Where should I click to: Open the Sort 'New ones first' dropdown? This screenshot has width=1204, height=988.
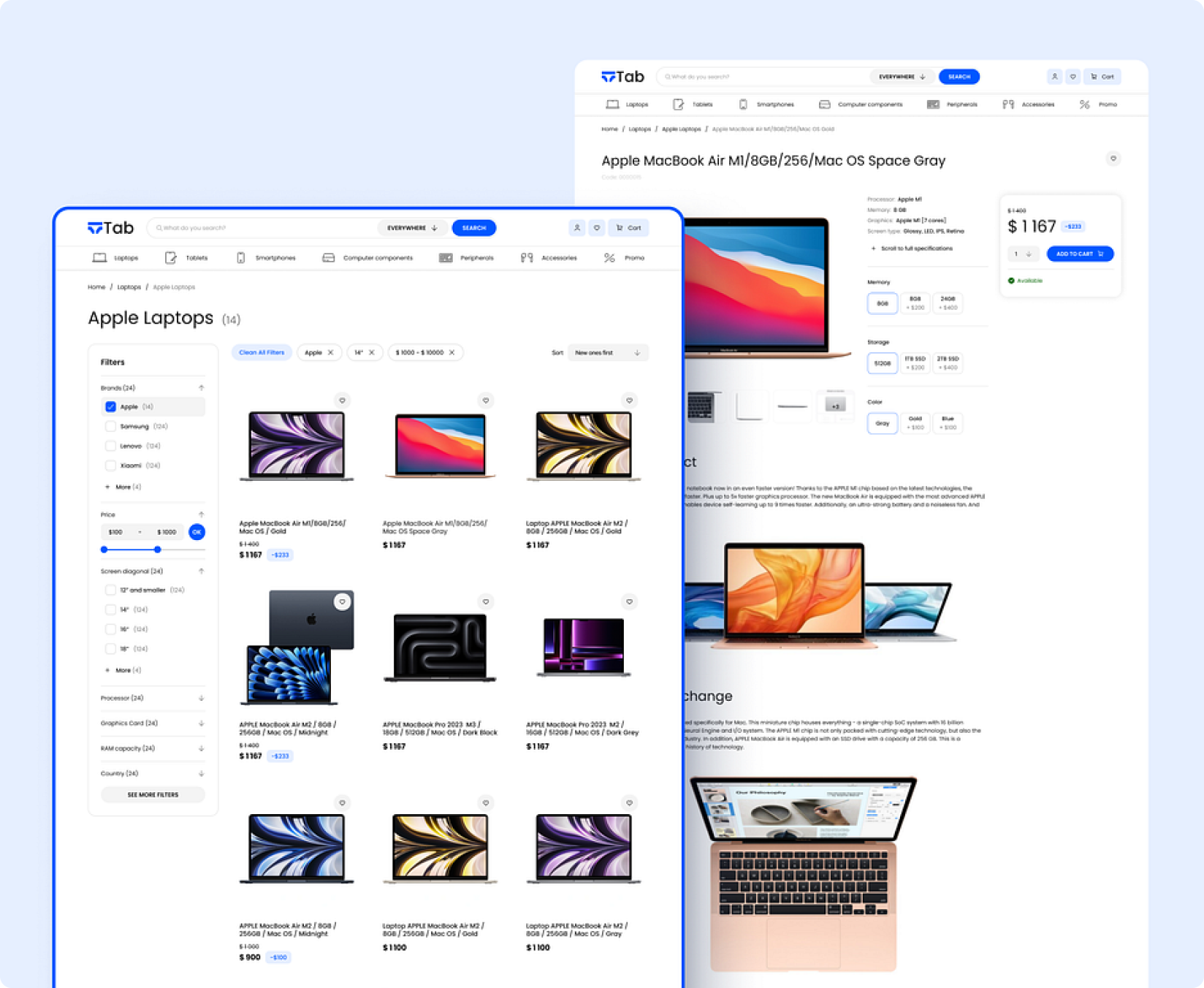click(x=607, y=353)
